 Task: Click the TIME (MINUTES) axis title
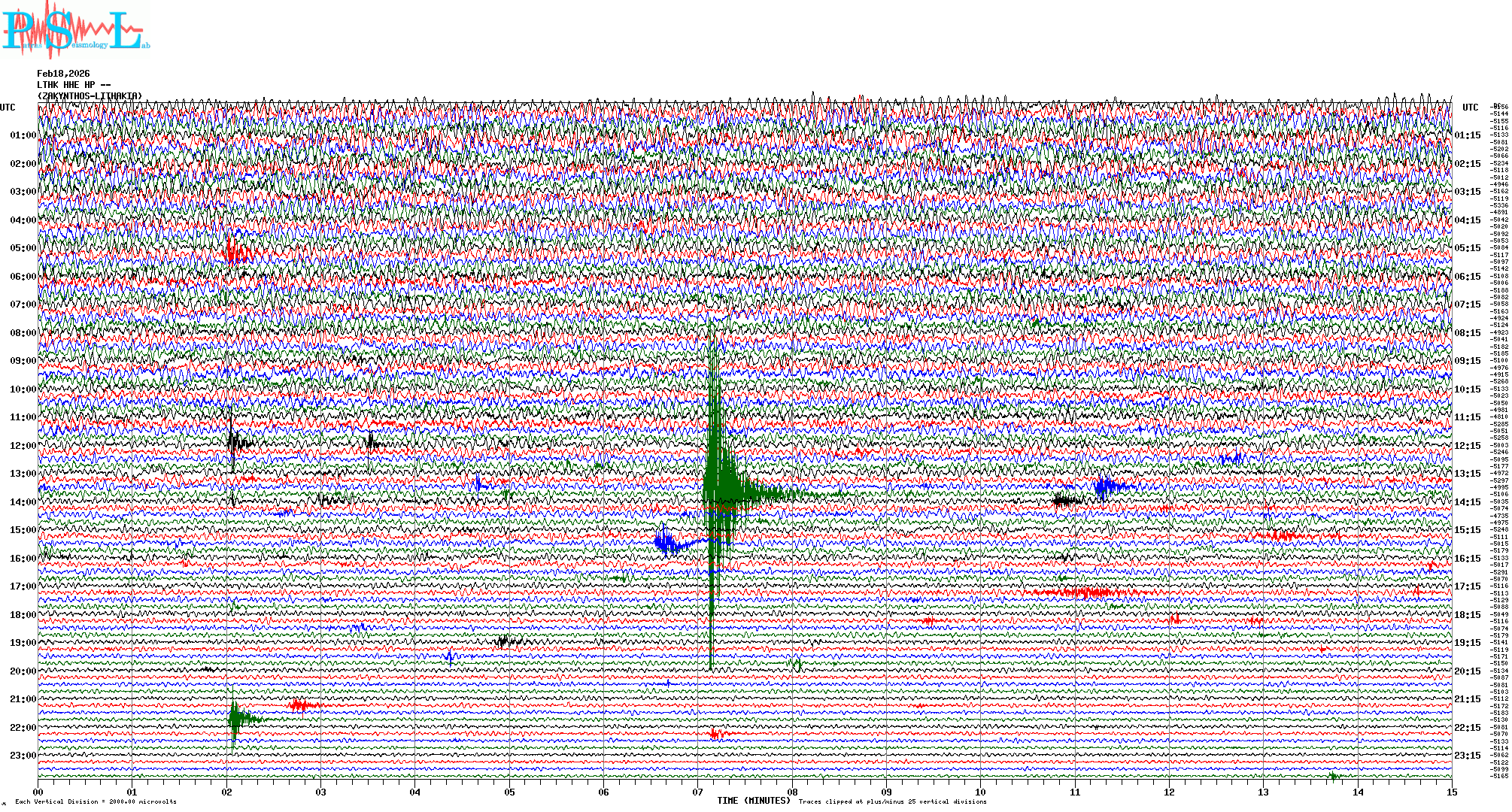tap(754, 801)
